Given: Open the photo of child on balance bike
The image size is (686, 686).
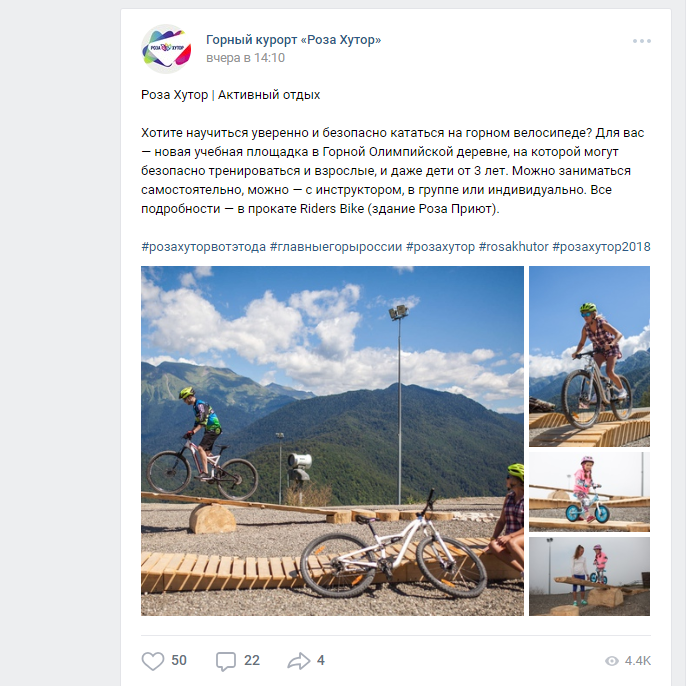Looking at the screenshot, I should tap(589, 492).
